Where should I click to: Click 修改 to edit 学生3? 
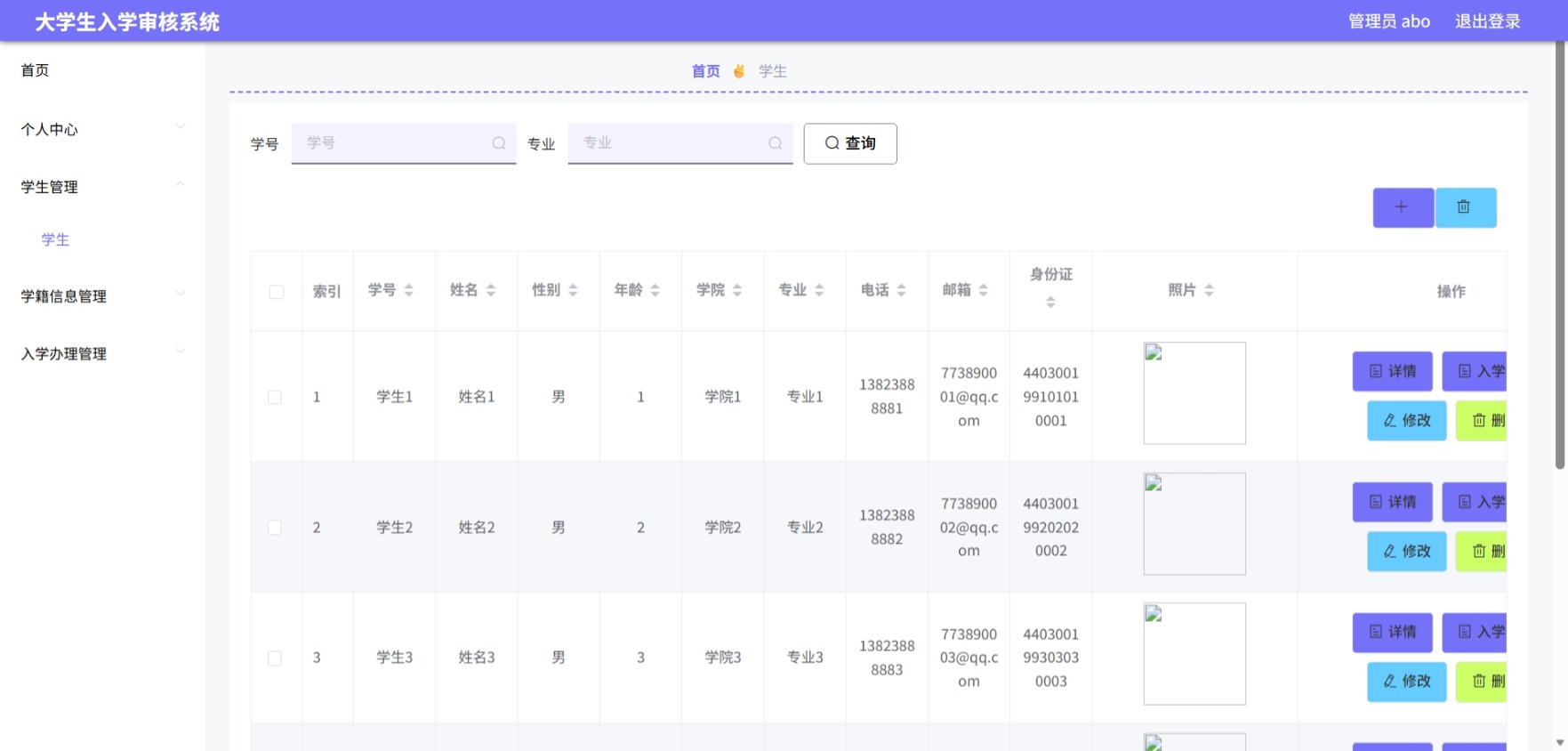coord(1407,682)
